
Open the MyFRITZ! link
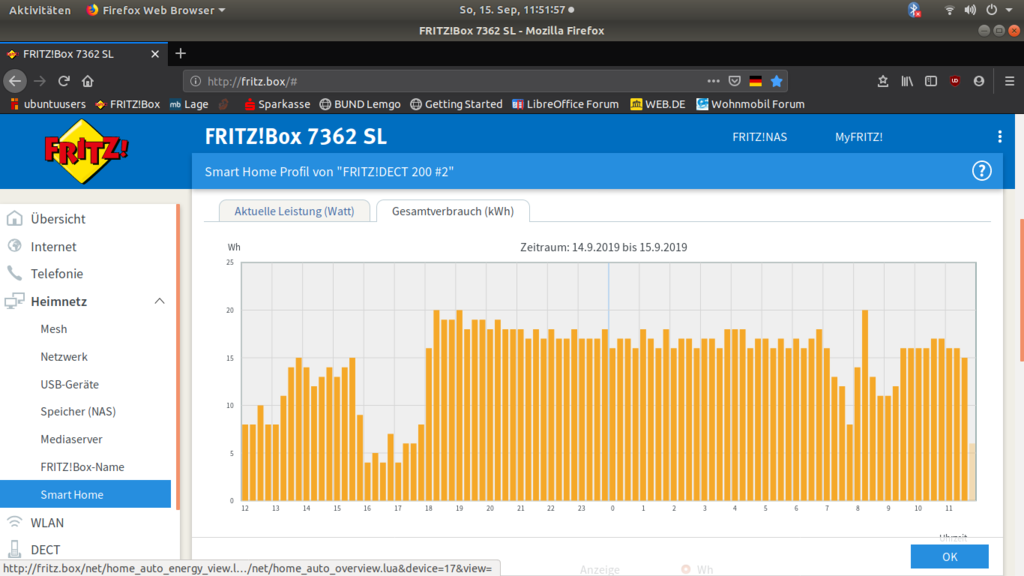pos(859,136)
